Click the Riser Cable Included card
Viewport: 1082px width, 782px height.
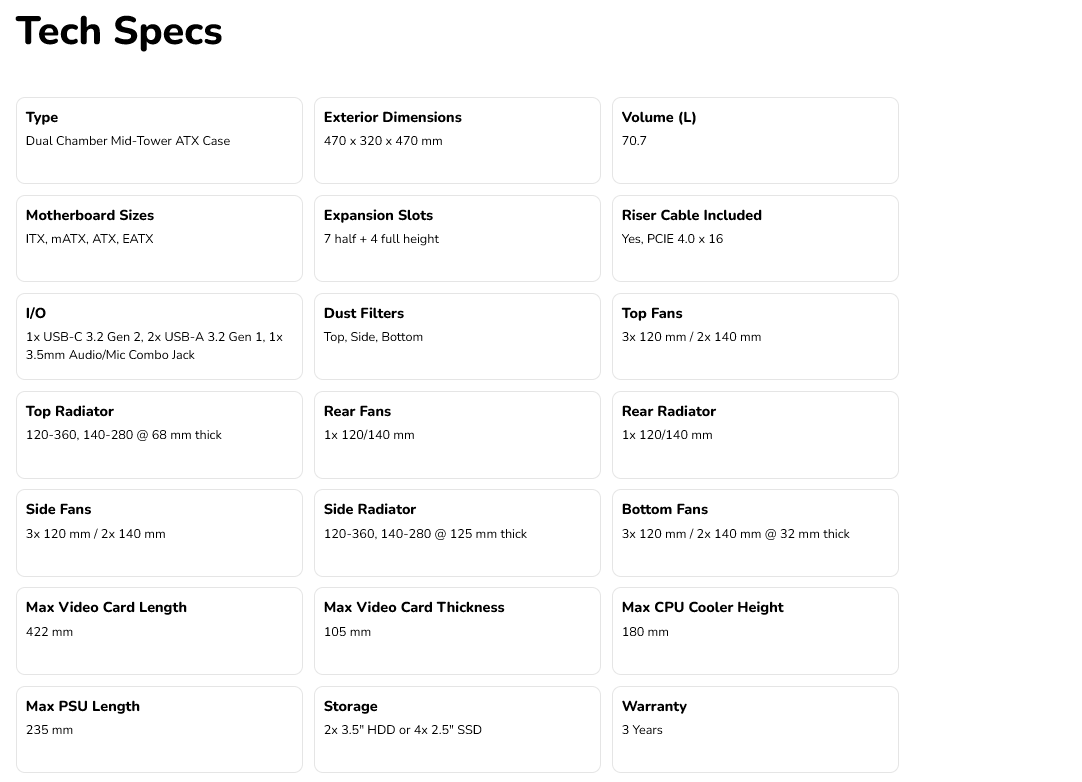[x=756, y=239]
